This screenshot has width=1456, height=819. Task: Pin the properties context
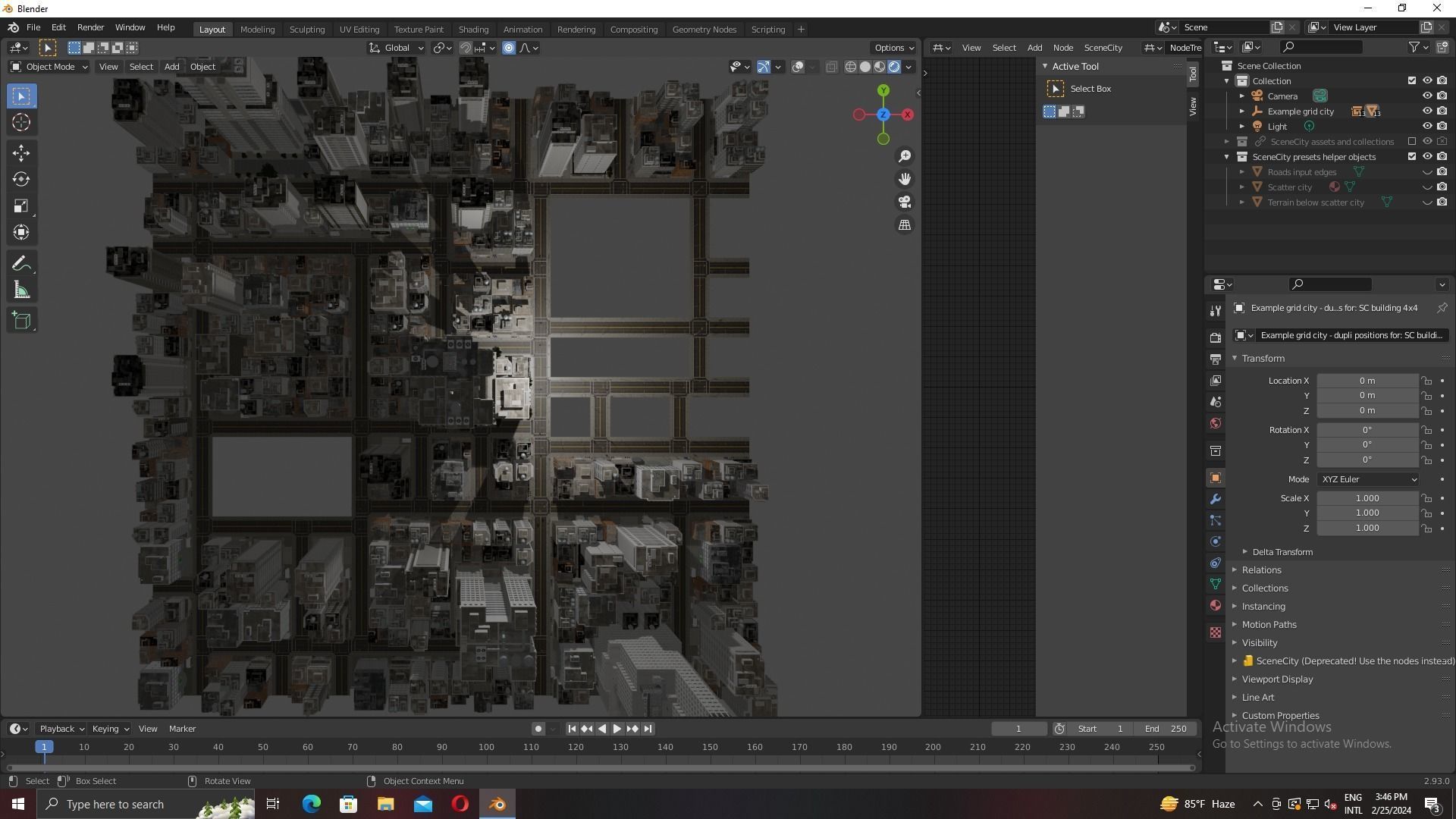(1442, 308)
